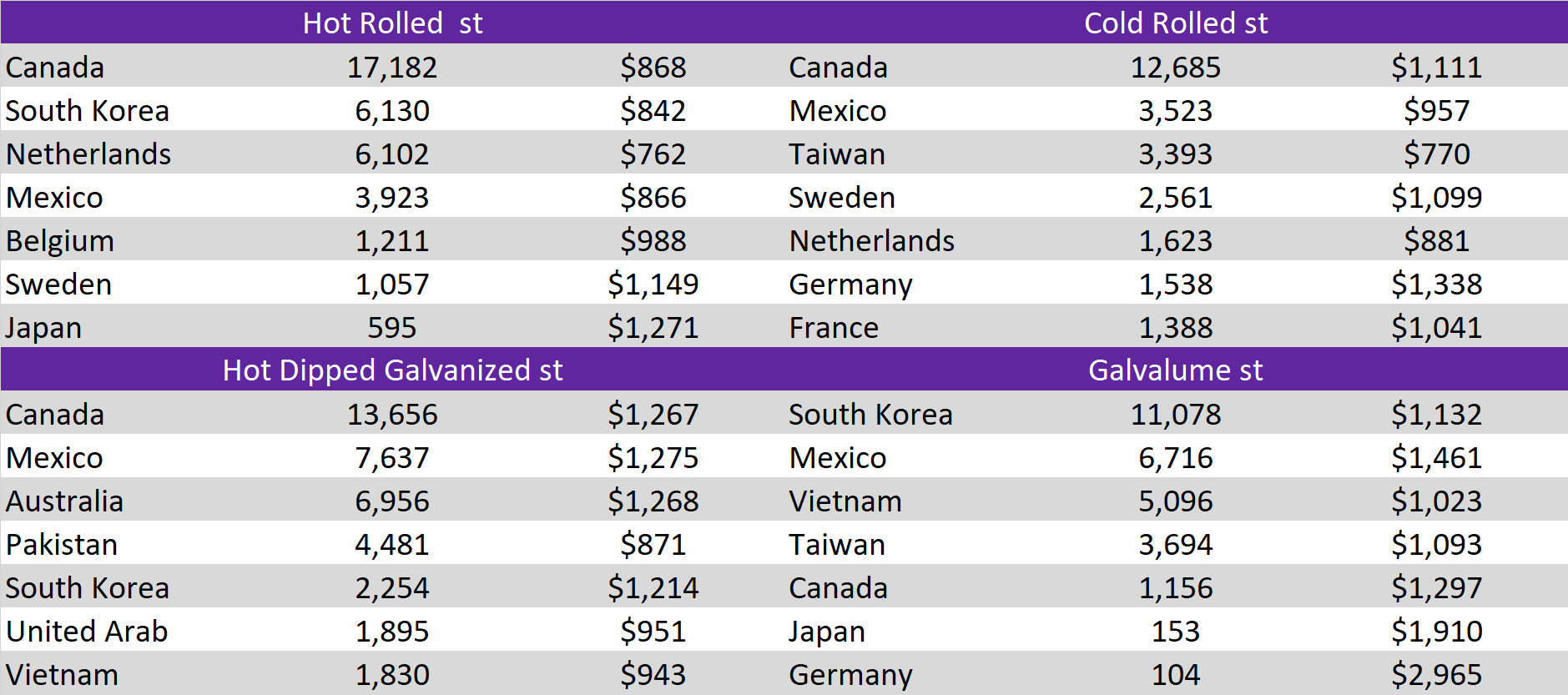This screenshot has width=1568, height=695.
Task: Select the $868 price cell
Action: point(653,68)
